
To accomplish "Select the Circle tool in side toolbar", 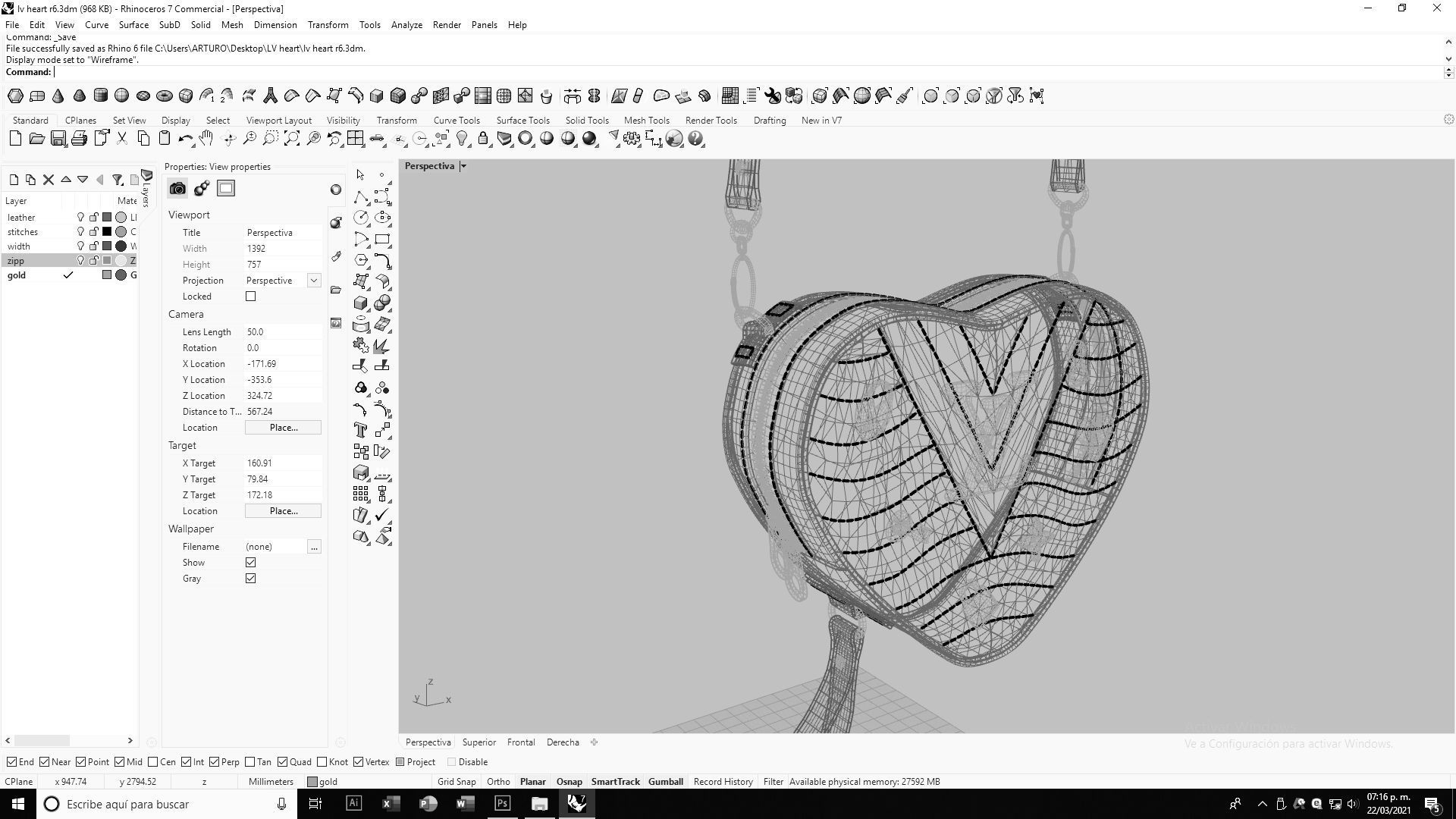I will (360, 218).
